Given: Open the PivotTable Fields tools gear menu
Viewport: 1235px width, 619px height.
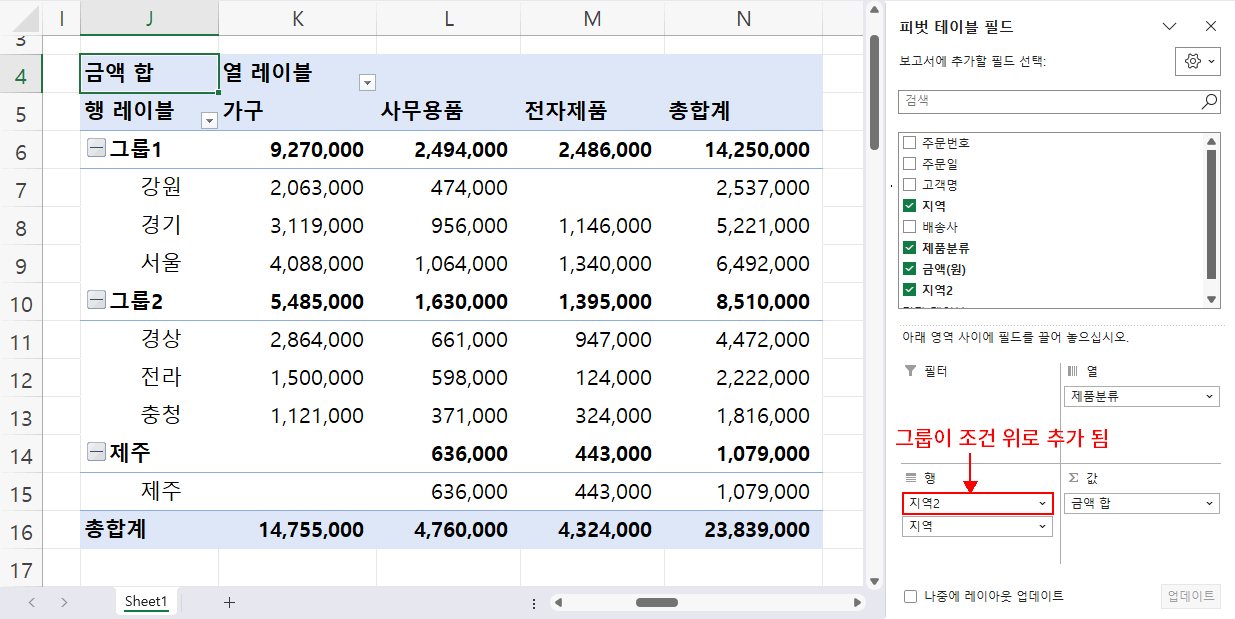Looking at the screenshot, I should pos(1194,61).
